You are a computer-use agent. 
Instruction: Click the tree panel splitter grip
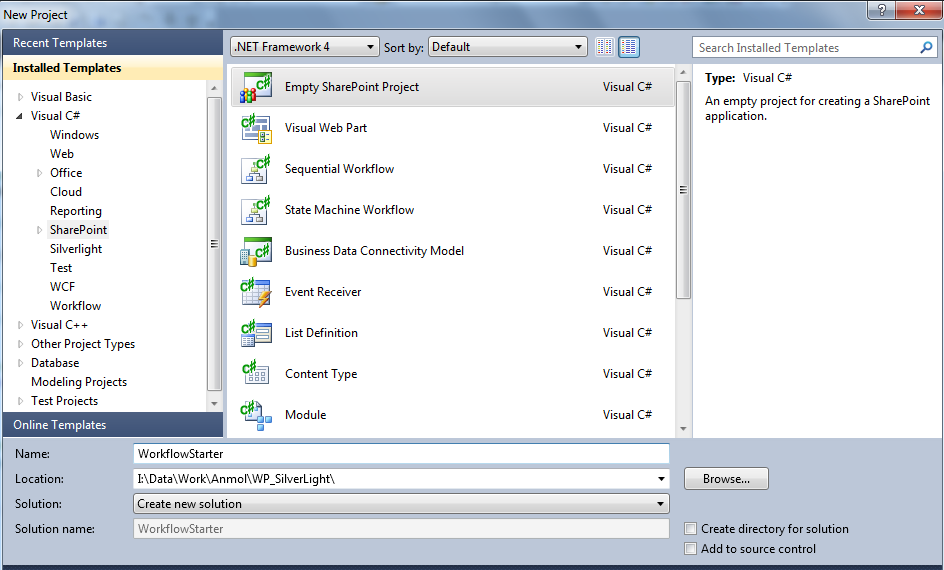coord(214,244)
